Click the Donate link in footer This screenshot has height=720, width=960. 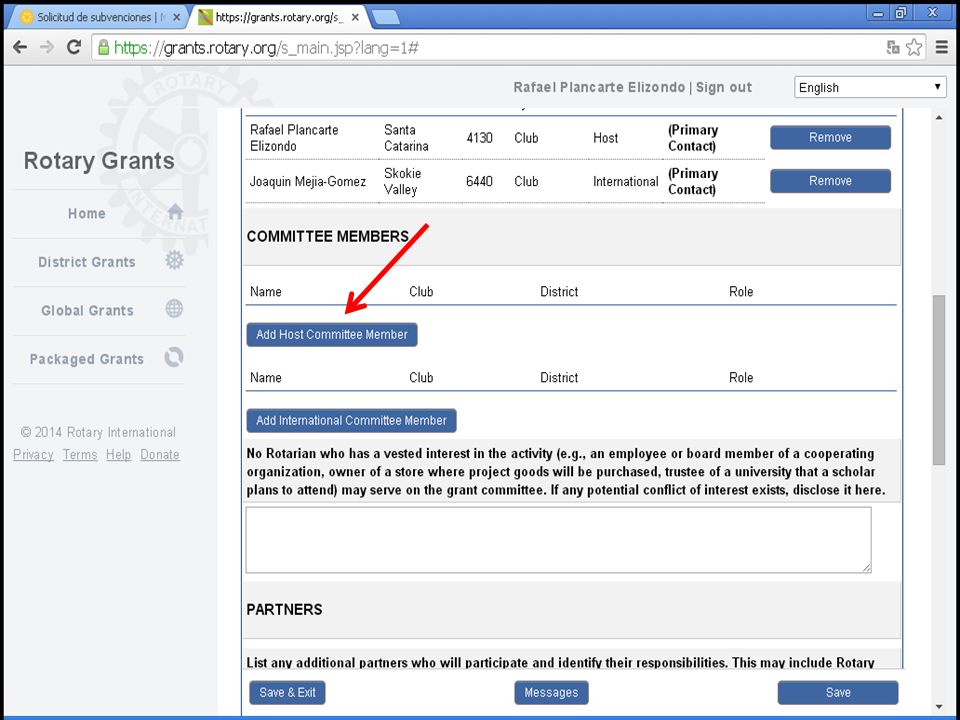click(x=160, y=455)
